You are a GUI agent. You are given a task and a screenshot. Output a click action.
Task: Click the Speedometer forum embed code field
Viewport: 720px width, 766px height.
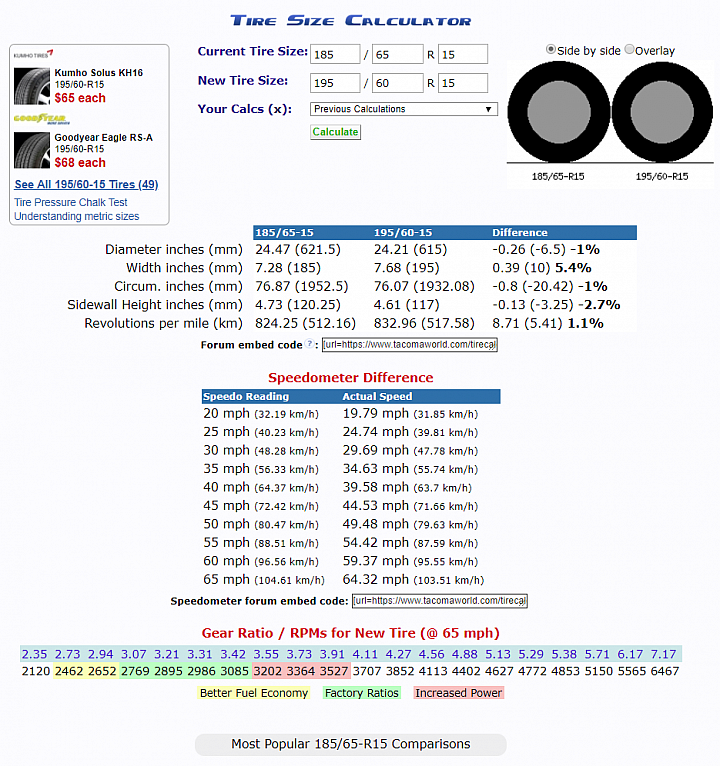440,600
